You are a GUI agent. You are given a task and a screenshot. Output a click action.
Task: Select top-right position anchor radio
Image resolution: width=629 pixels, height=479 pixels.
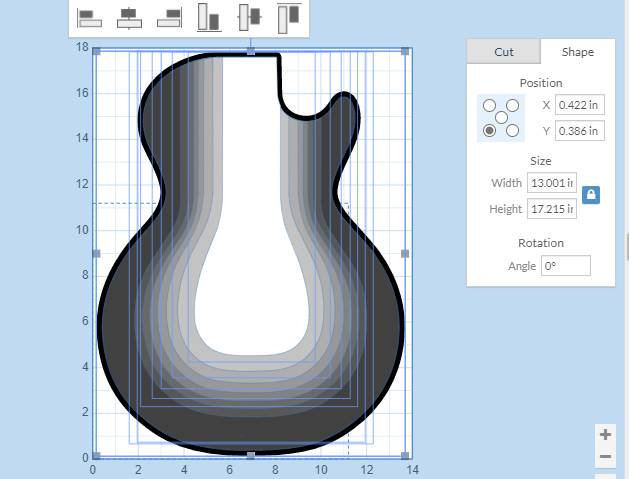[x=513, y=105]
